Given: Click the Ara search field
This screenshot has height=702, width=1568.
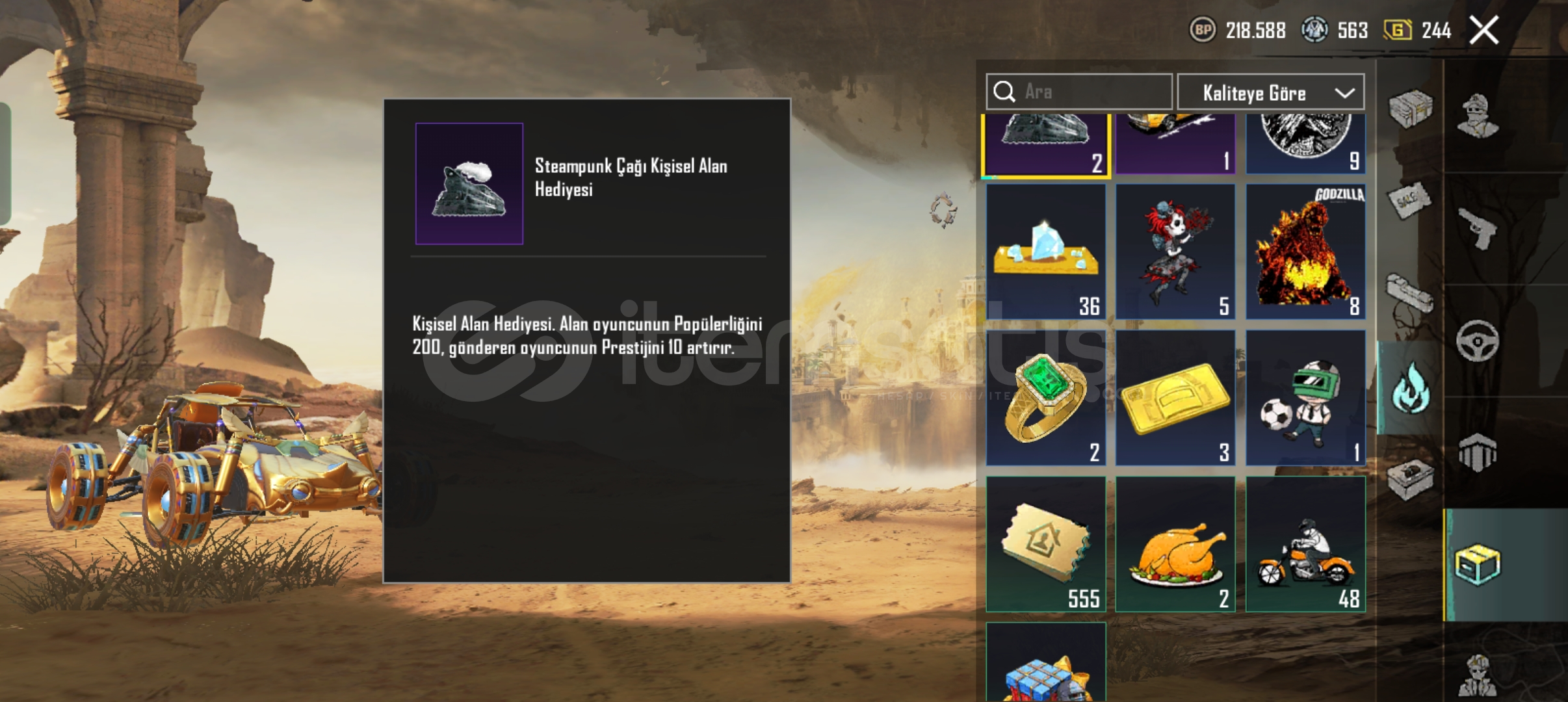Looking at the screenshot, I should 1079,92.
